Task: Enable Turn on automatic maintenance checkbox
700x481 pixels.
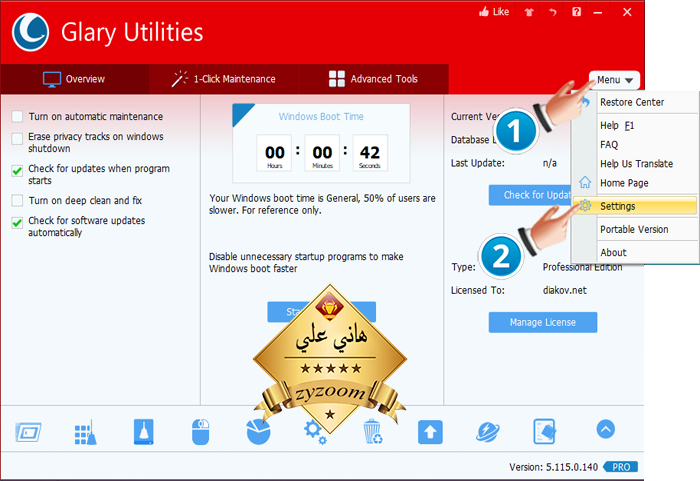Action: pos(17,117)
